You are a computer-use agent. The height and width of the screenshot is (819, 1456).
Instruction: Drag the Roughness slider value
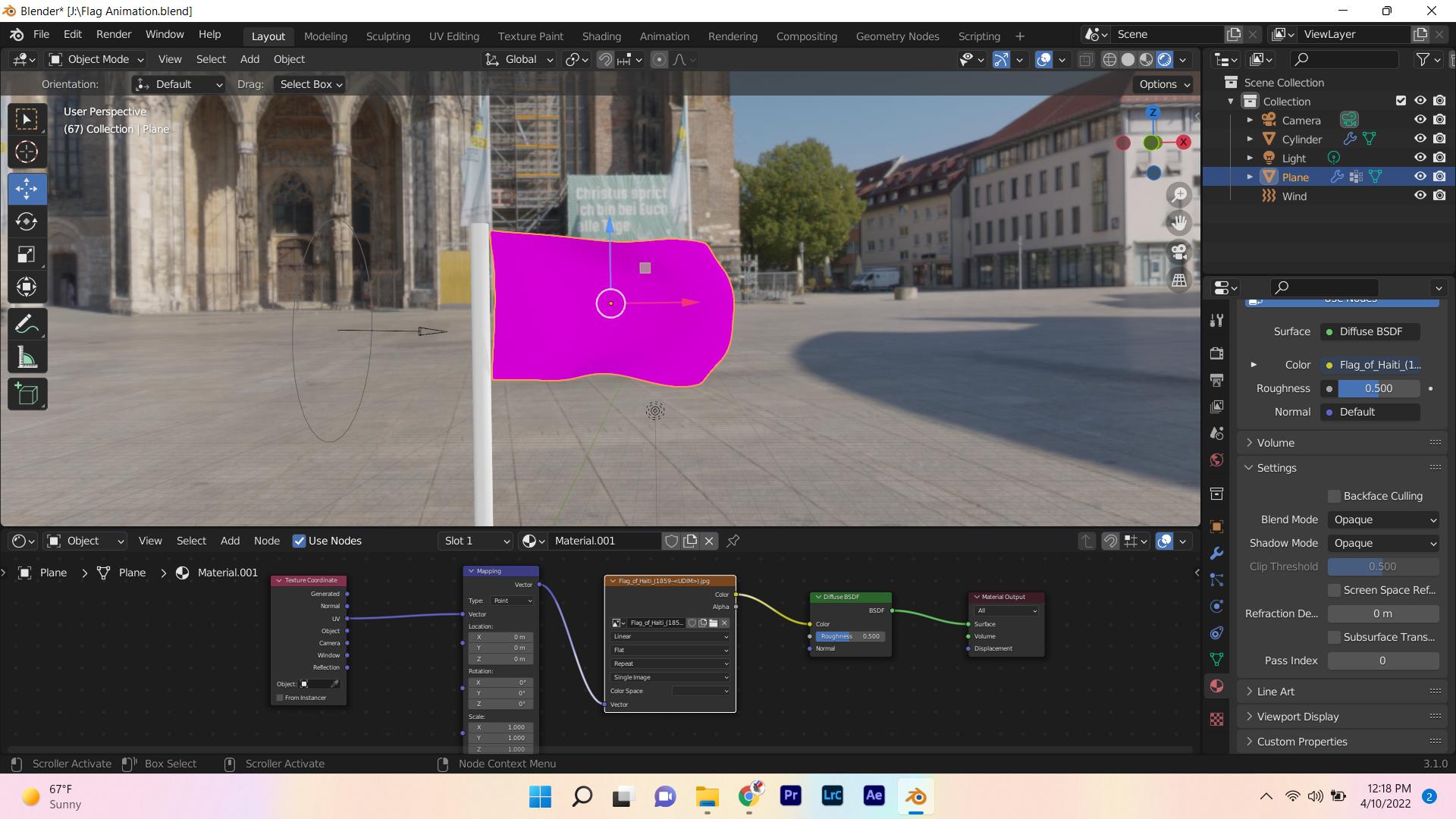(1381, 388)
